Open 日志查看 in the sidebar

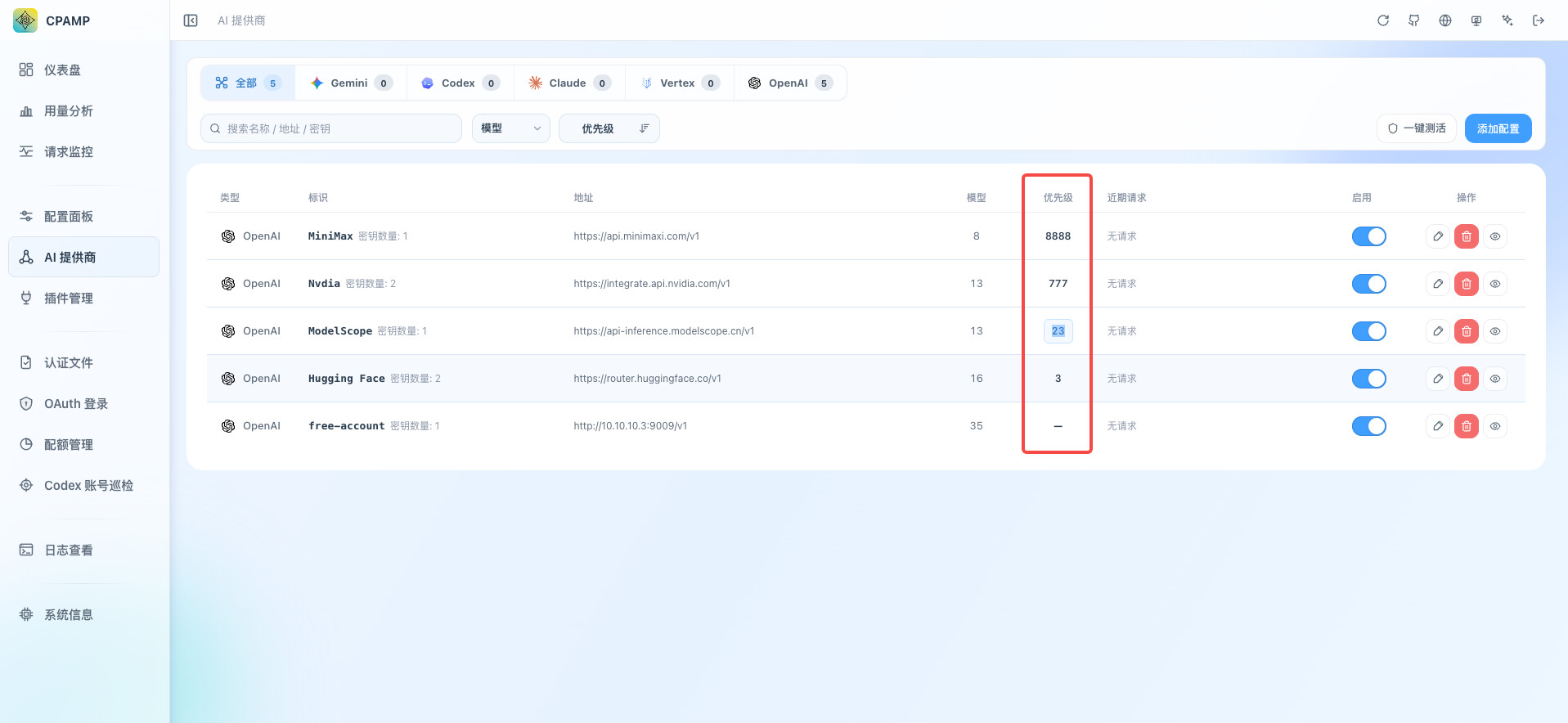[x=83, y=550]
